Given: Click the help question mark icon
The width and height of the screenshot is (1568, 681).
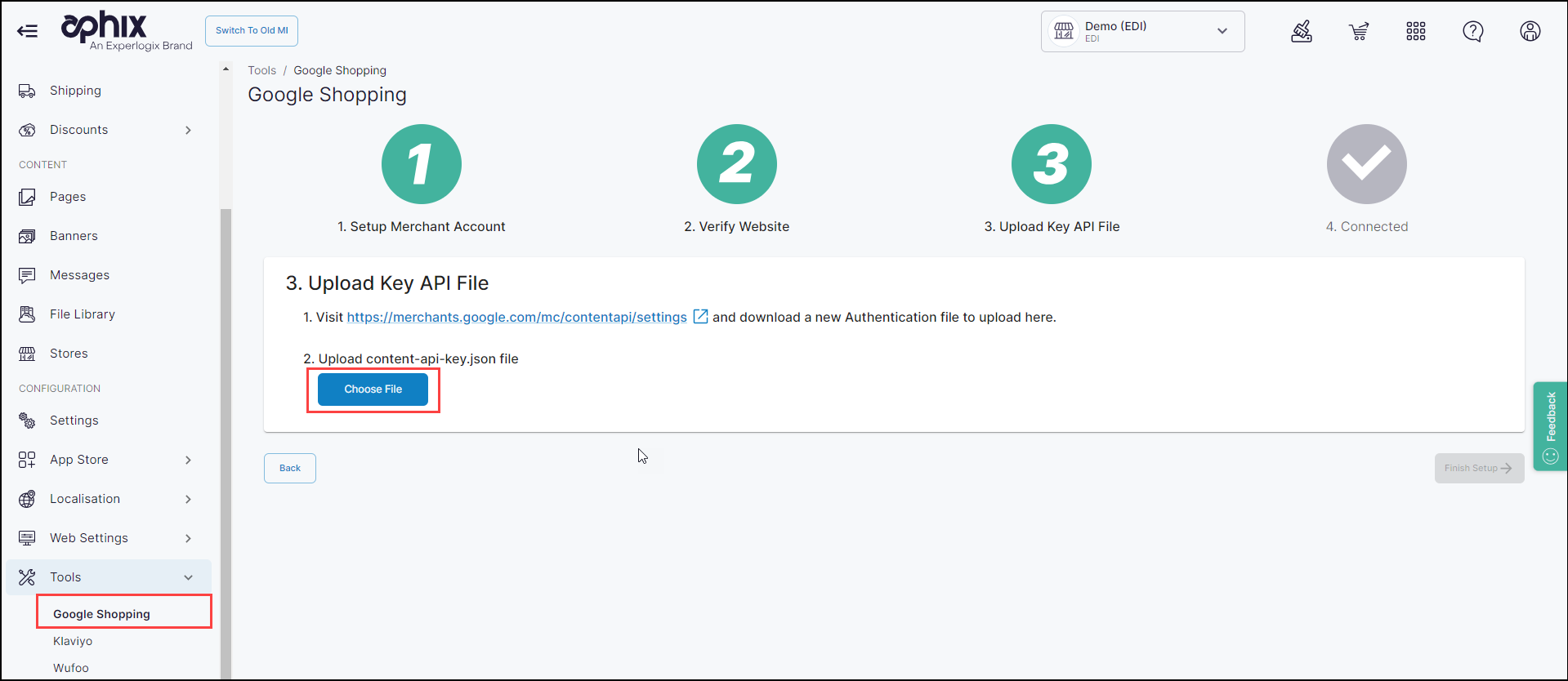Looking at the screenshot, I should (x=1472, y=31).
